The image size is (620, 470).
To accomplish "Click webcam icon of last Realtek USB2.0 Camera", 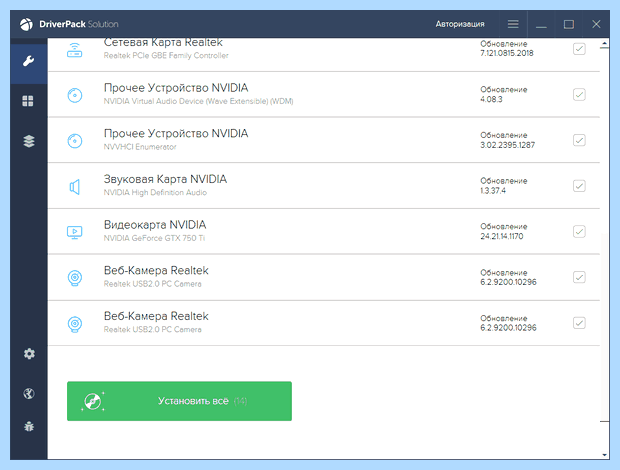I will point(75,324).
